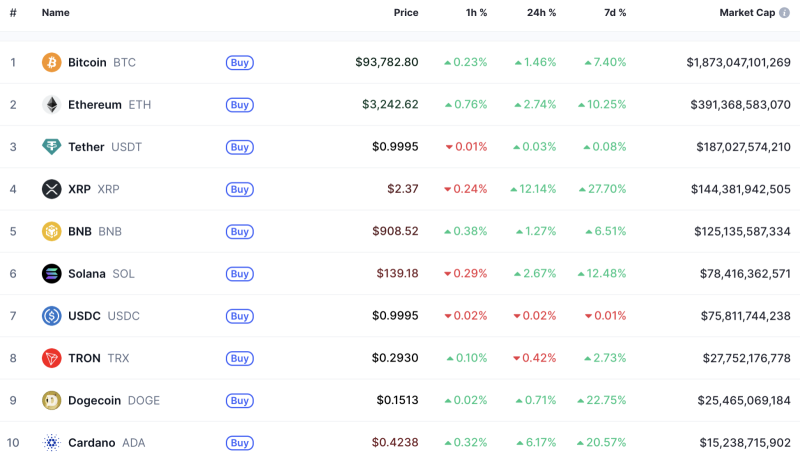Click Solana market cap $78,416,362,571
Viewport: 800px width, 457px height.
pyautogui.click(x=745, y=274)
